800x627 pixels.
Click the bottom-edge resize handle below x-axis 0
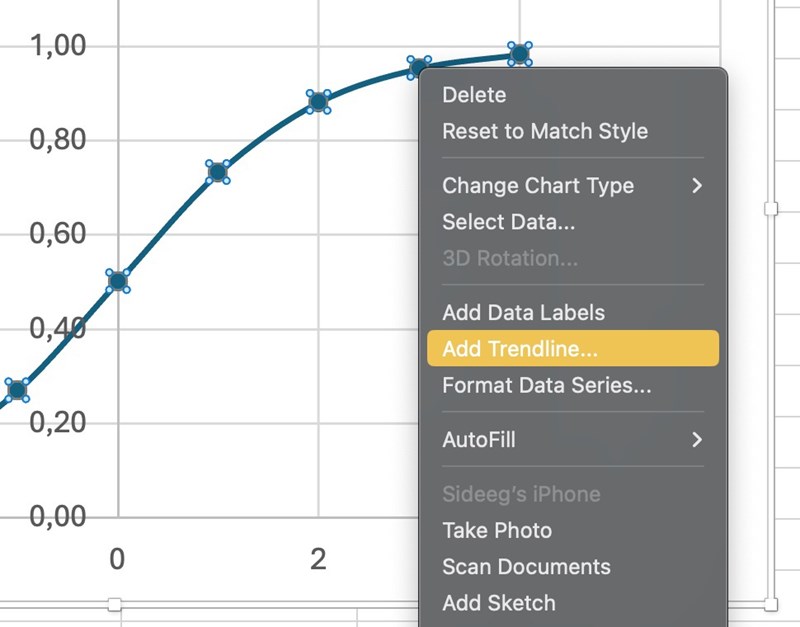pos(115,604)
